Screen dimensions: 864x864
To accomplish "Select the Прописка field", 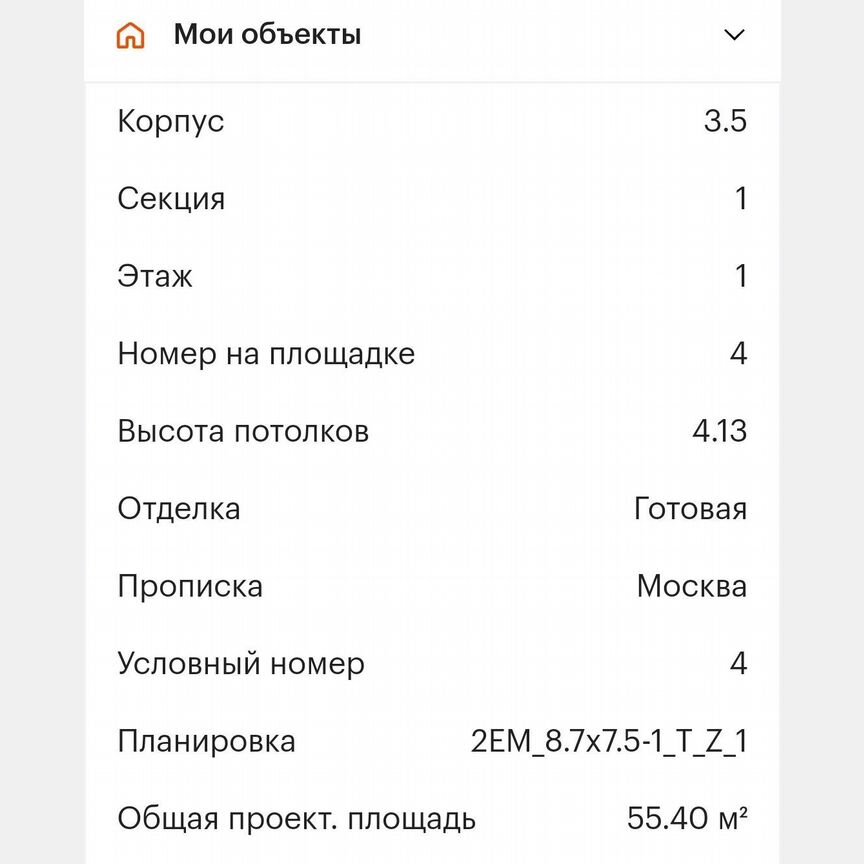I will click(191, 587).
